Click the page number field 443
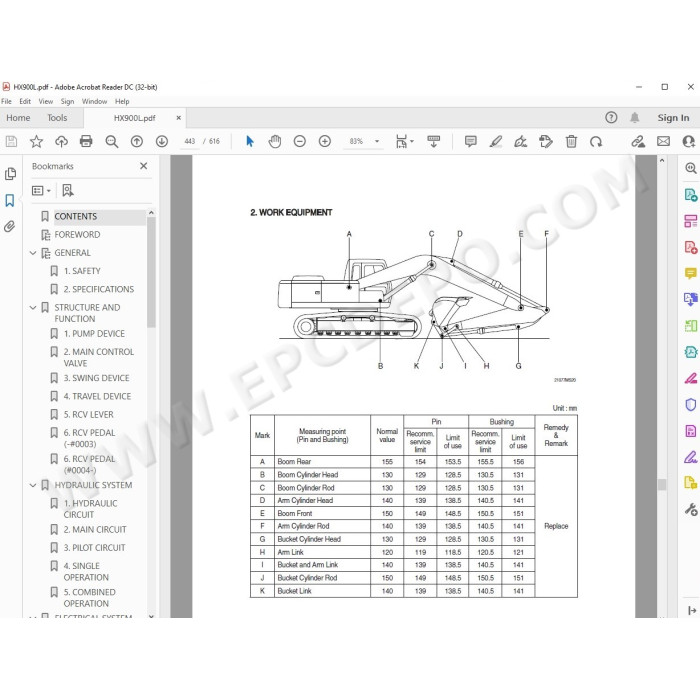Image resolution: width=700 pixels, height=700 pixels. coord(190,142)
